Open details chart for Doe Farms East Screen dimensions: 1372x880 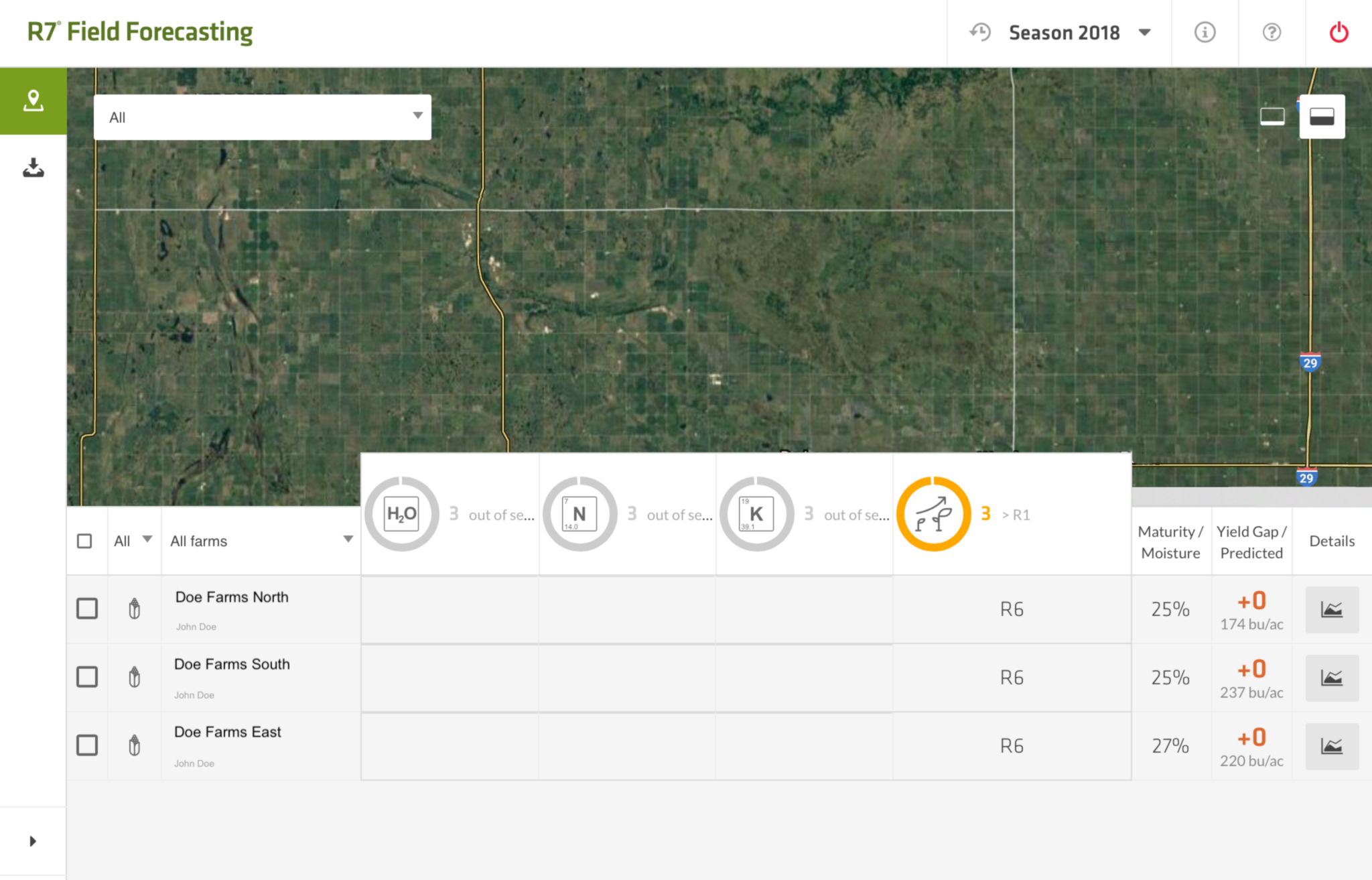coord(1332,746)
